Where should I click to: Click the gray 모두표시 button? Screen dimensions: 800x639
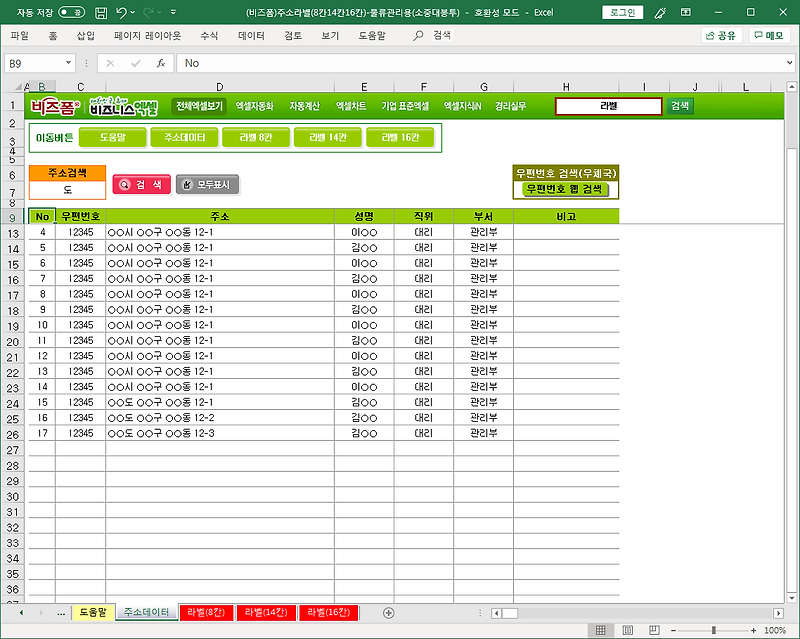[x=207, y=184]
